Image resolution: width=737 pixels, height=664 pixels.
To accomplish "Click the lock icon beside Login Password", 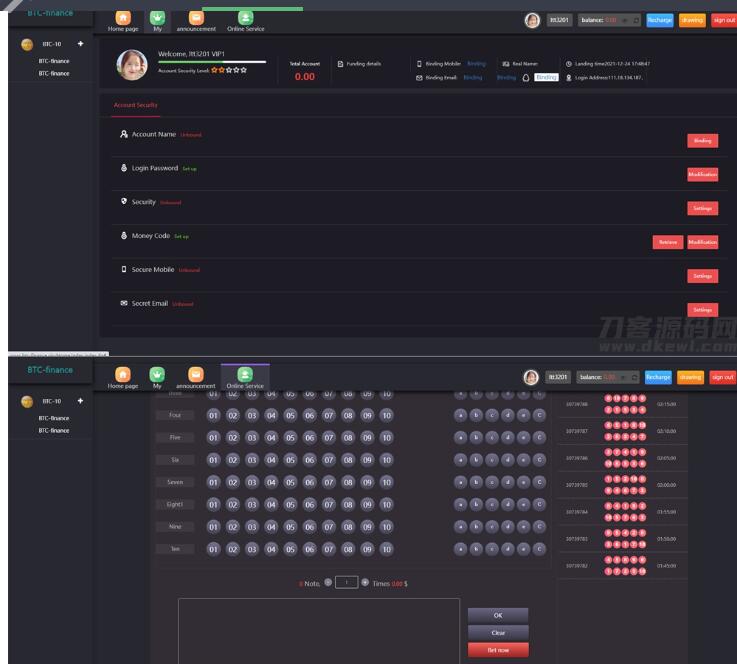I will click(x=124, y=168).
